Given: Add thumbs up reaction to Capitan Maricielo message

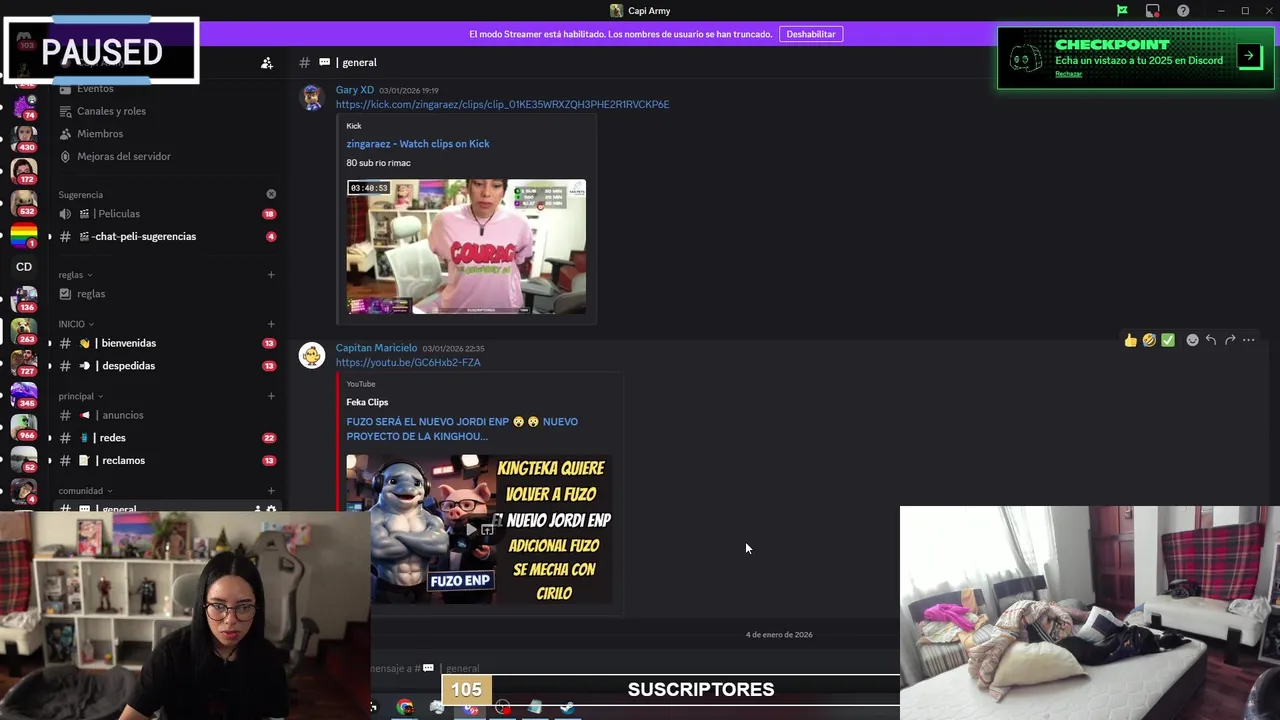Looking at the screenshot, I should [x=1130, y=340].
